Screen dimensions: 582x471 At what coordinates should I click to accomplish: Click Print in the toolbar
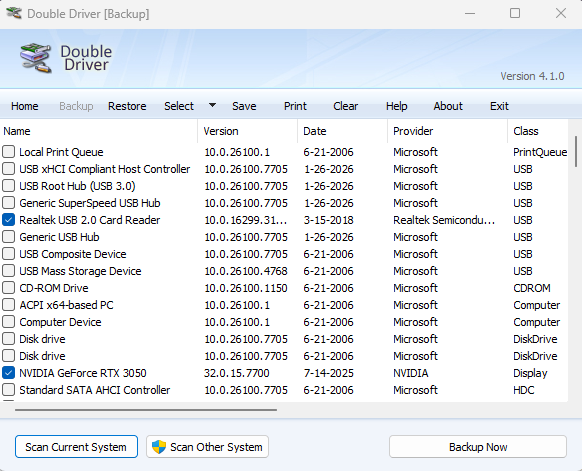(x=295, y=106)
